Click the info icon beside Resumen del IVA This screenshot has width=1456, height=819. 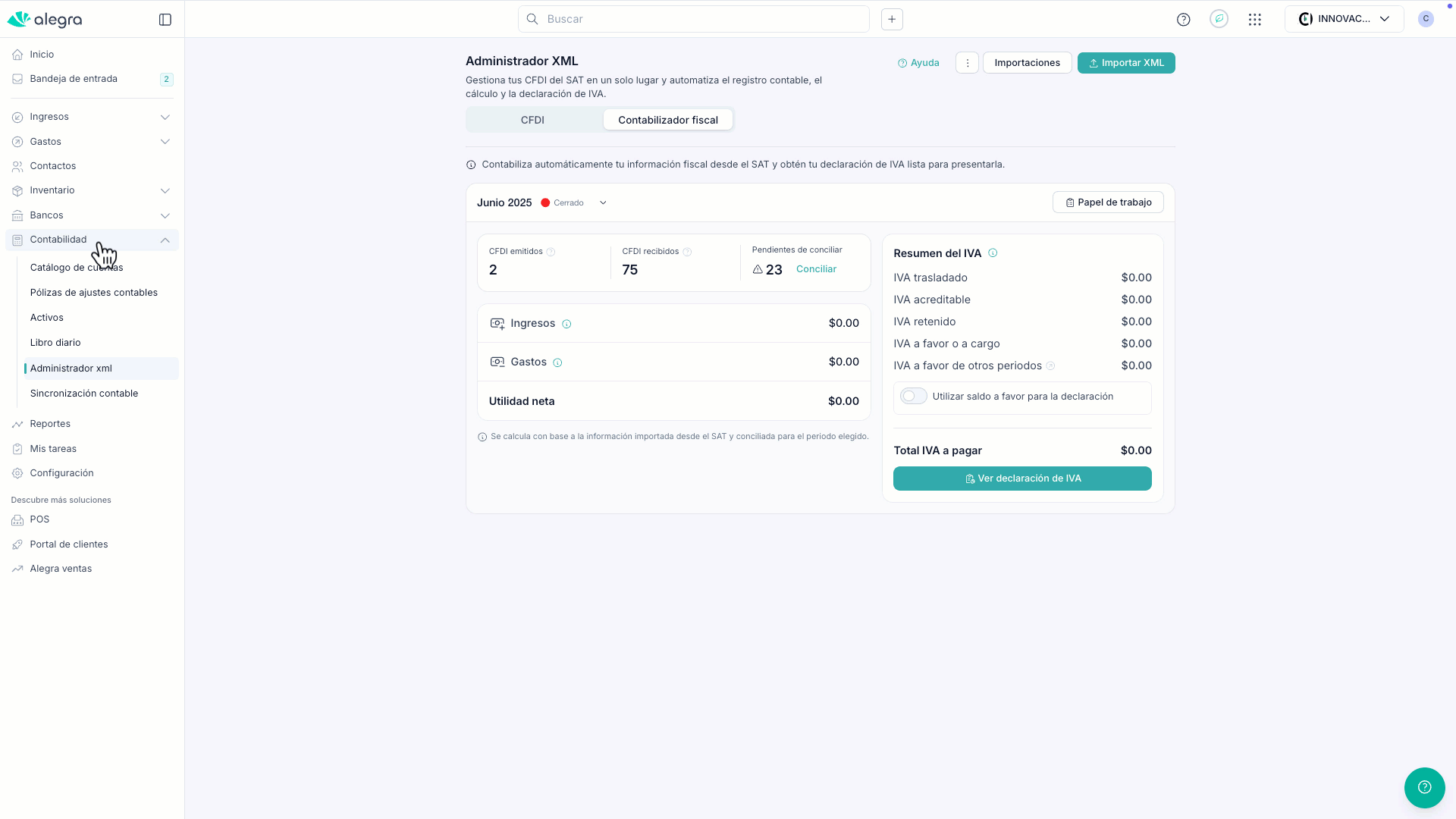point(993,253)
